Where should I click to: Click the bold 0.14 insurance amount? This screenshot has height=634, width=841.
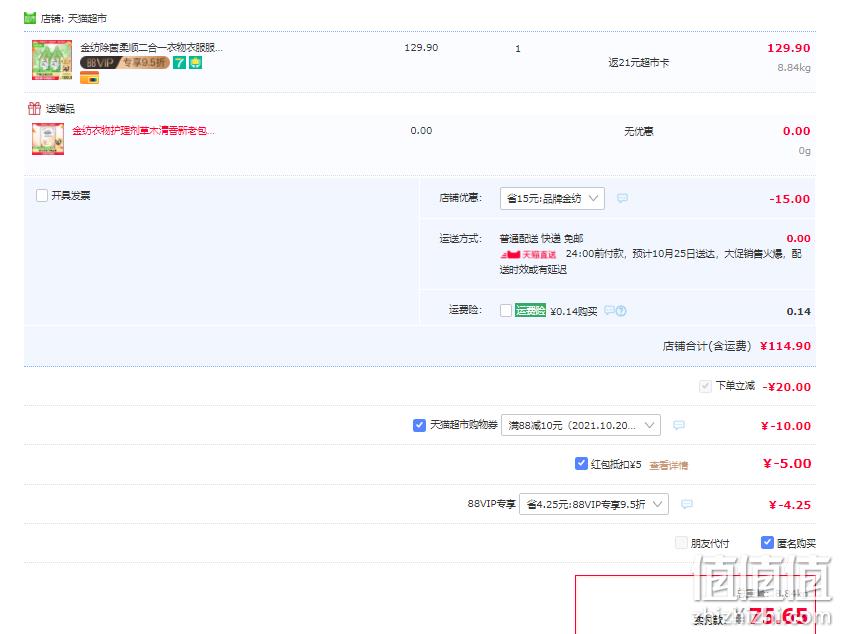pos(799,312)
